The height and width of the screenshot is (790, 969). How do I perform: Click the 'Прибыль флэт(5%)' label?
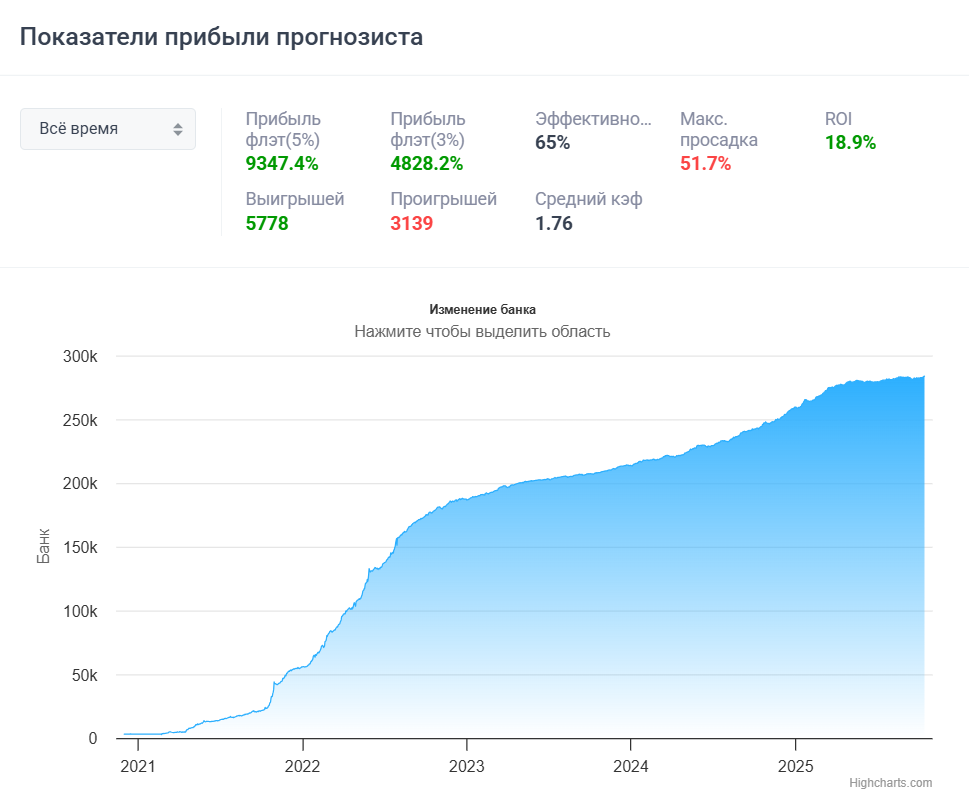283,129
